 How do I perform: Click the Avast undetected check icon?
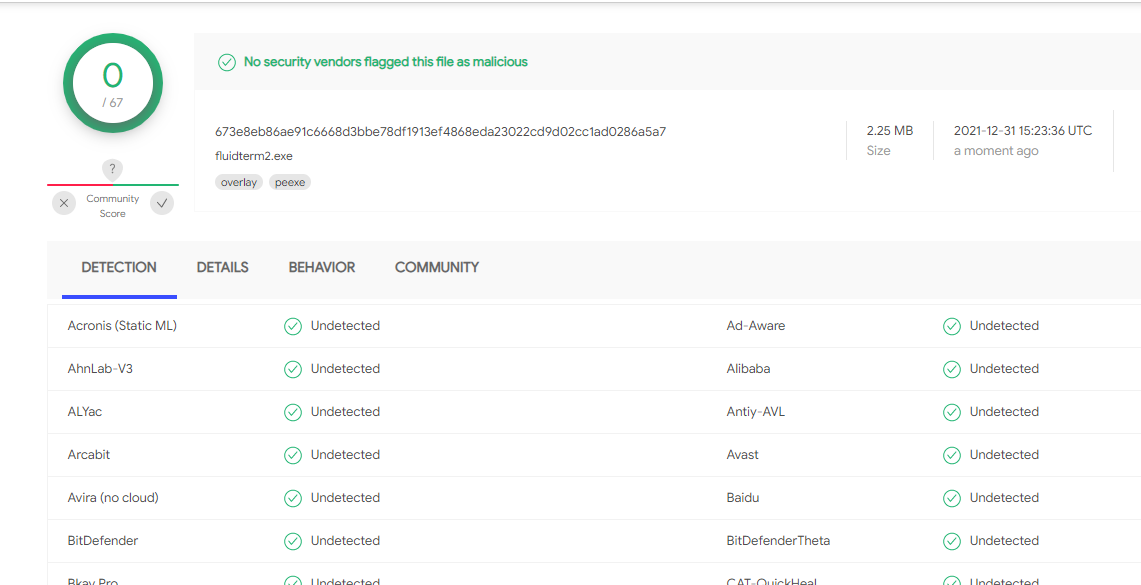952,455
